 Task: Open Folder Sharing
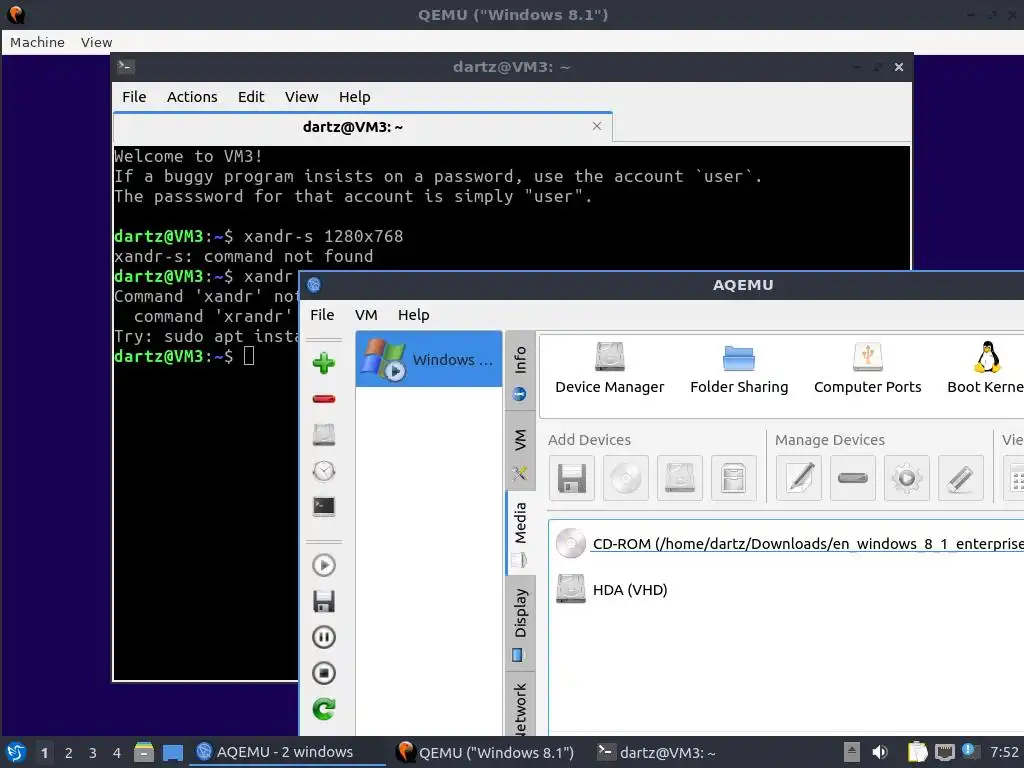[739, 369]
